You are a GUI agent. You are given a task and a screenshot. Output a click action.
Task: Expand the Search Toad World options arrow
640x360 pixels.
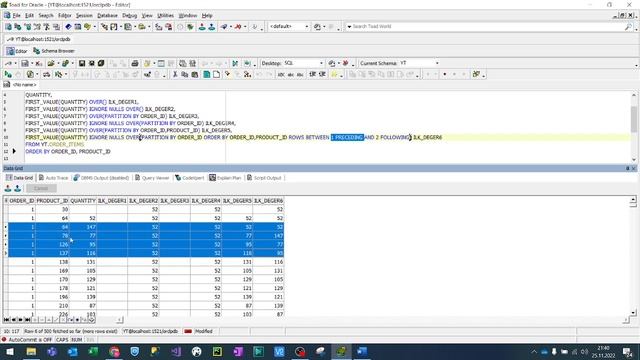pos(349,27)
